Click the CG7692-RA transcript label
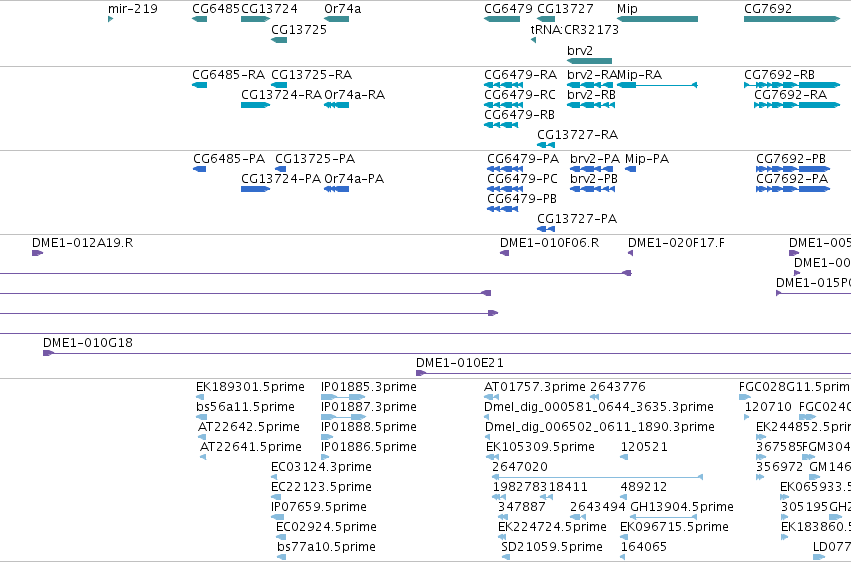Image resolution: width=851 pixels, height=562 pixels. pos(791,94)
